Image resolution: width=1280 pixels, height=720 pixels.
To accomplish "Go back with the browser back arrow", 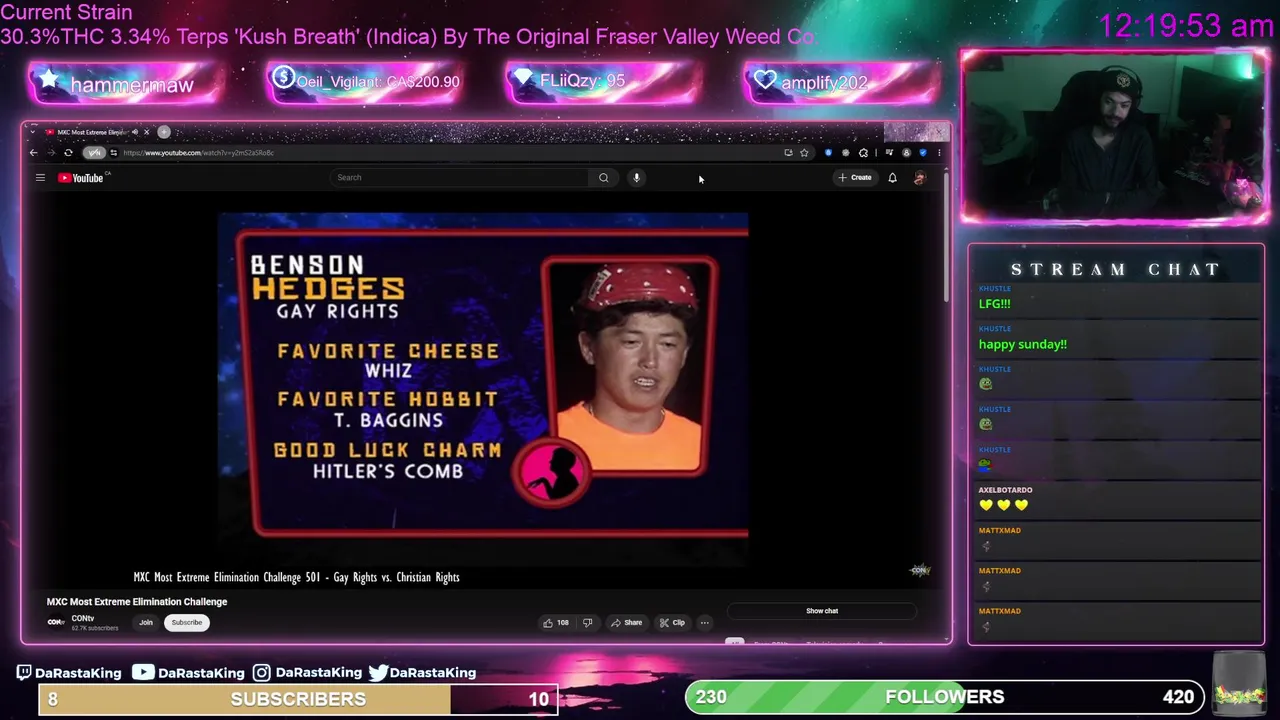I will coord(33,153).
